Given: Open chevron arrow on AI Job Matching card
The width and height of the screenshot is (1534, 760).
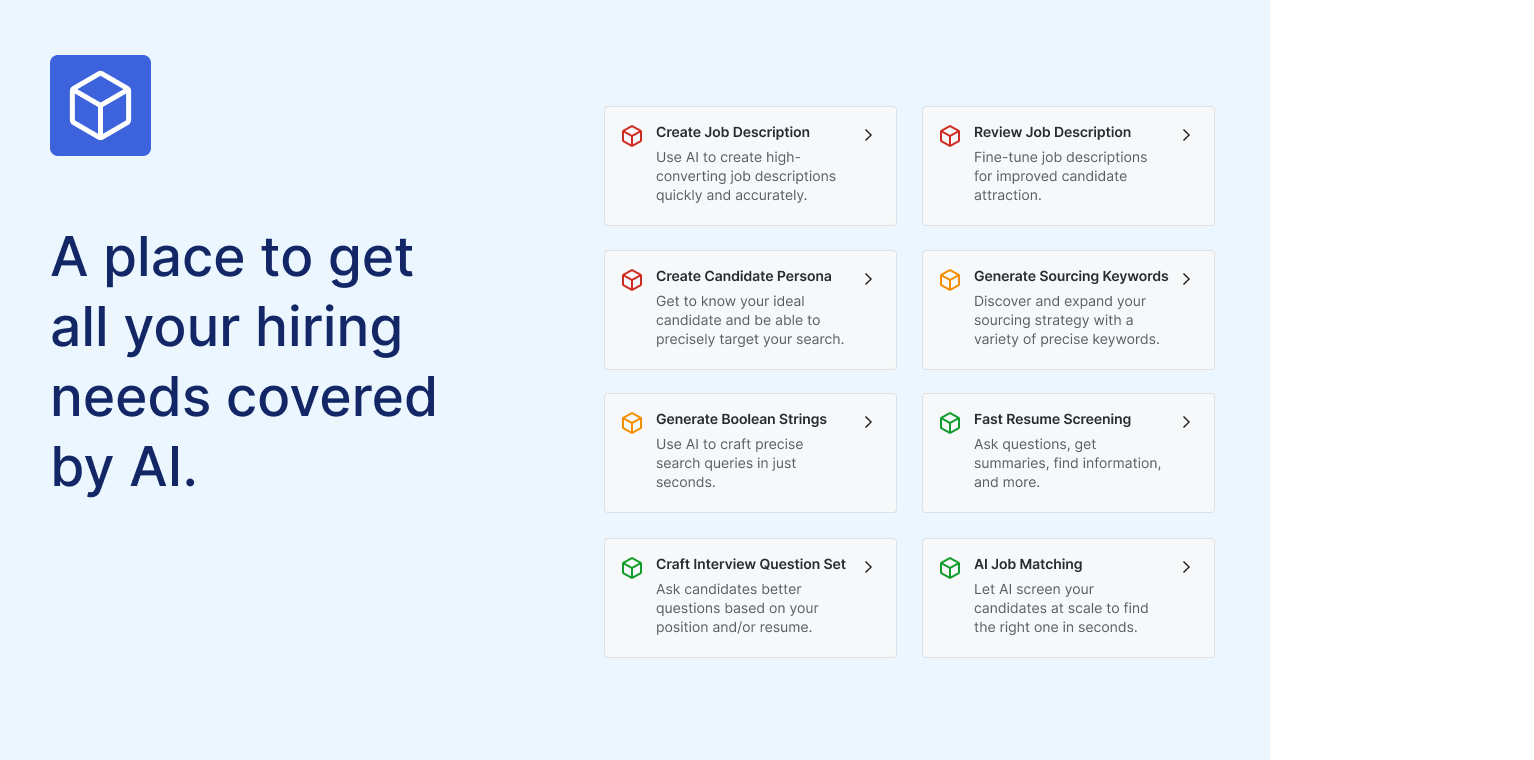Looking at the screenshot, I should coord(1186,567).
